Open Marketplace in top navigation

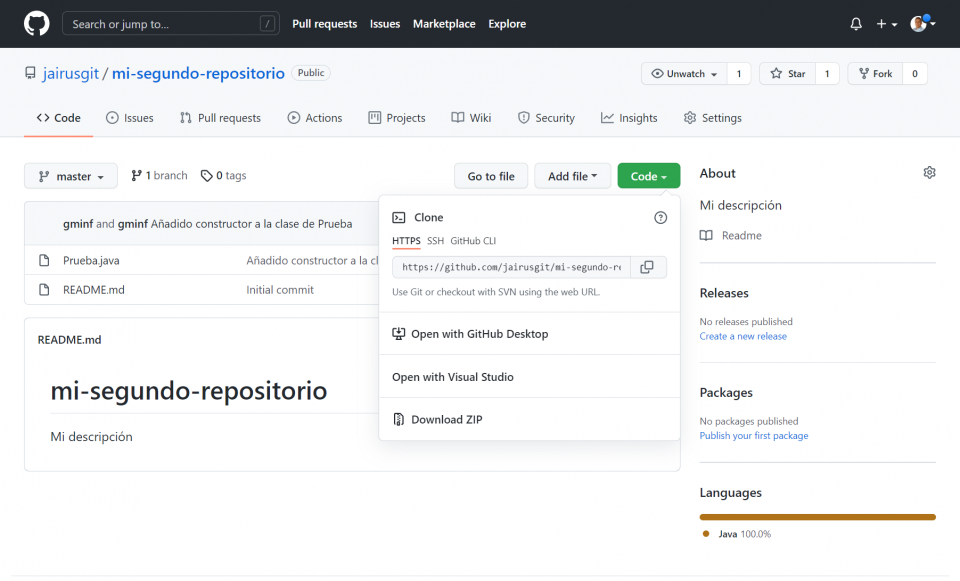444,24
